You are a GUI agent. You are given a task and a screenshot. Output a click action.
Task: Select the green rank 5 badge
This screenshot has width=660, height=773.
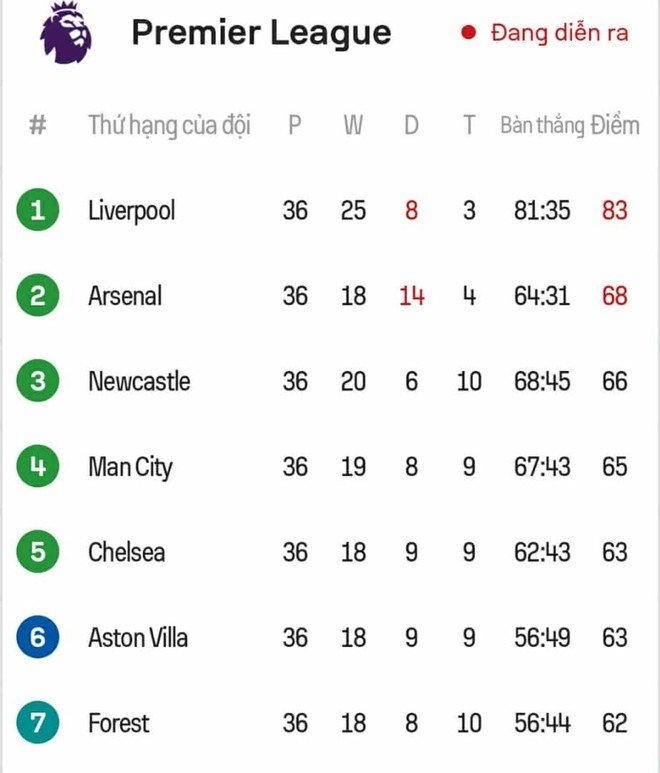(38, 552)
